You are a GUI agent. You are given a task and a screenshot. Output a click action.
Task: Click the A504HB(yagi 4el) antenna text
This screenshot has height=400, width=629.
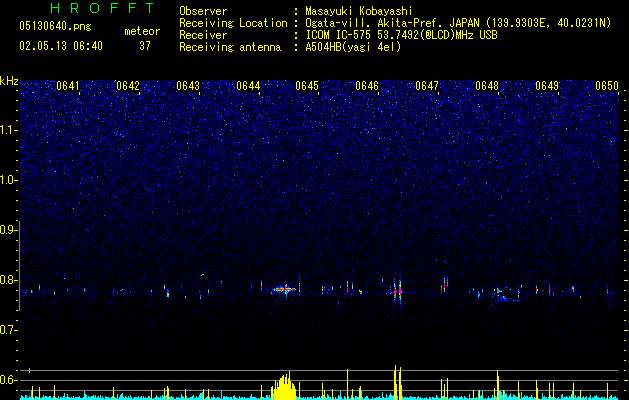point(353,47)
